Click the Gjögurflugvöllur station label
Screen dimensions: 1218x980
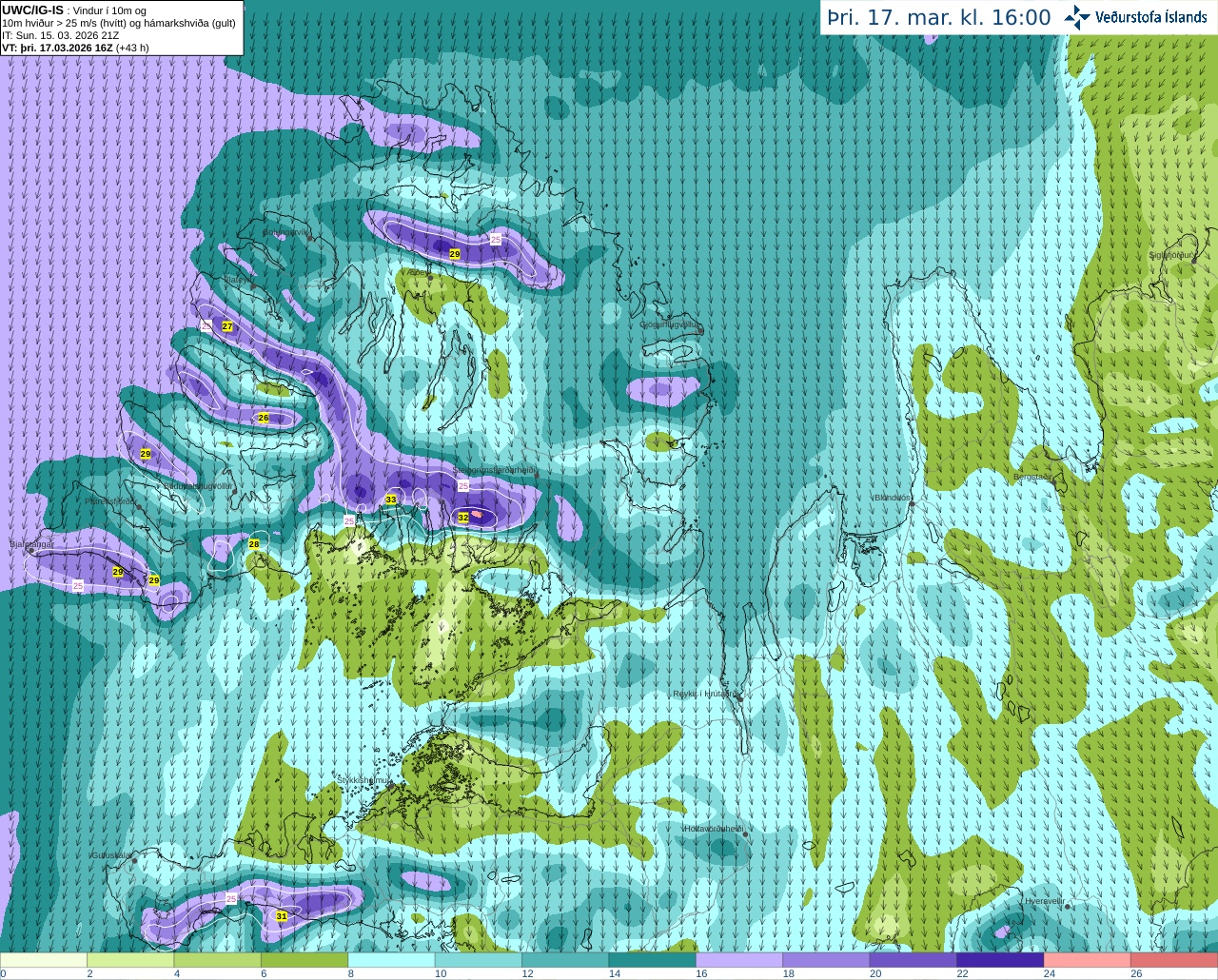[x=670, y=324]
